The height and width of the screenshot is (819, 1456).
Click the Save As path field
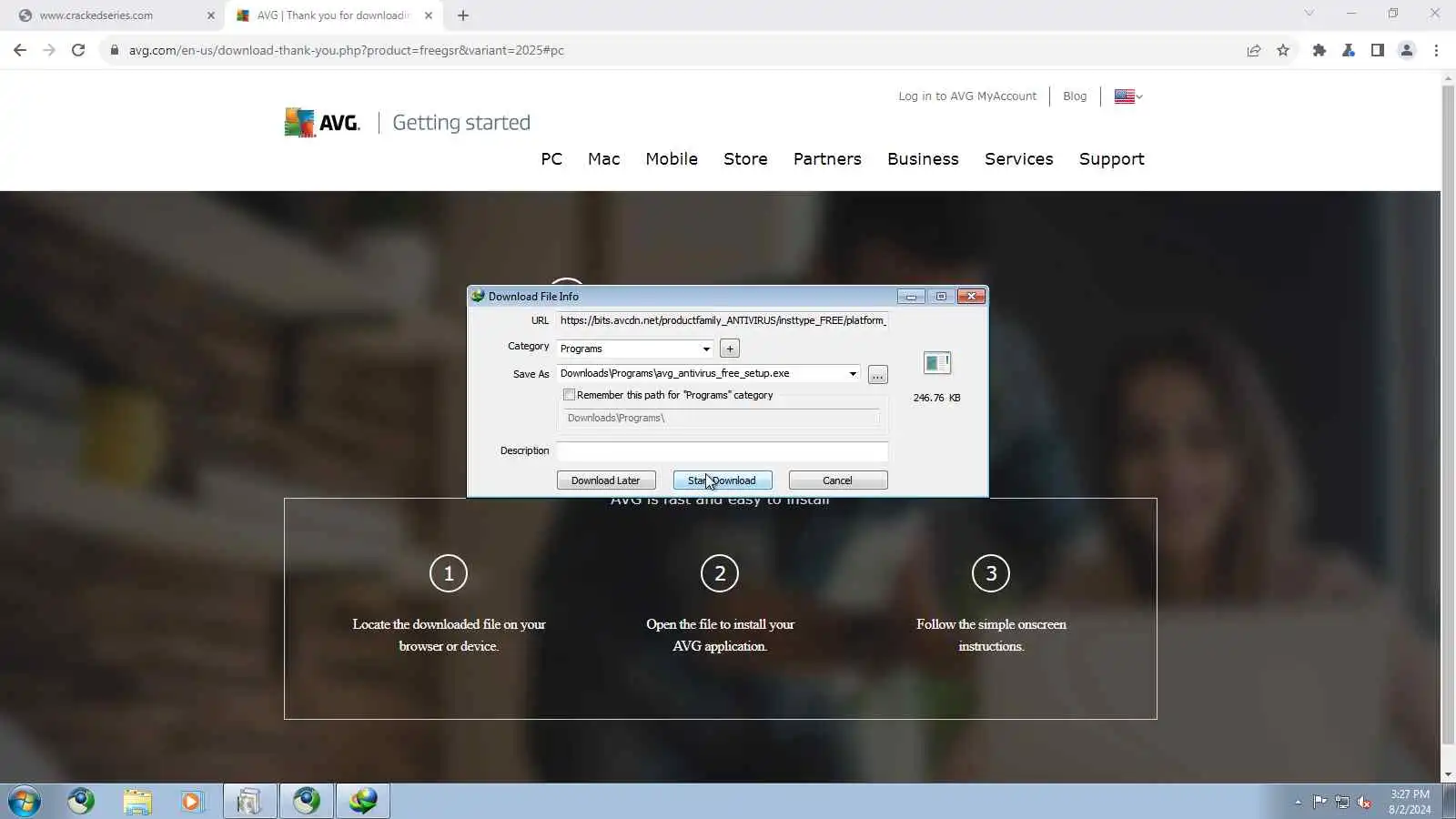click(702, 373)
